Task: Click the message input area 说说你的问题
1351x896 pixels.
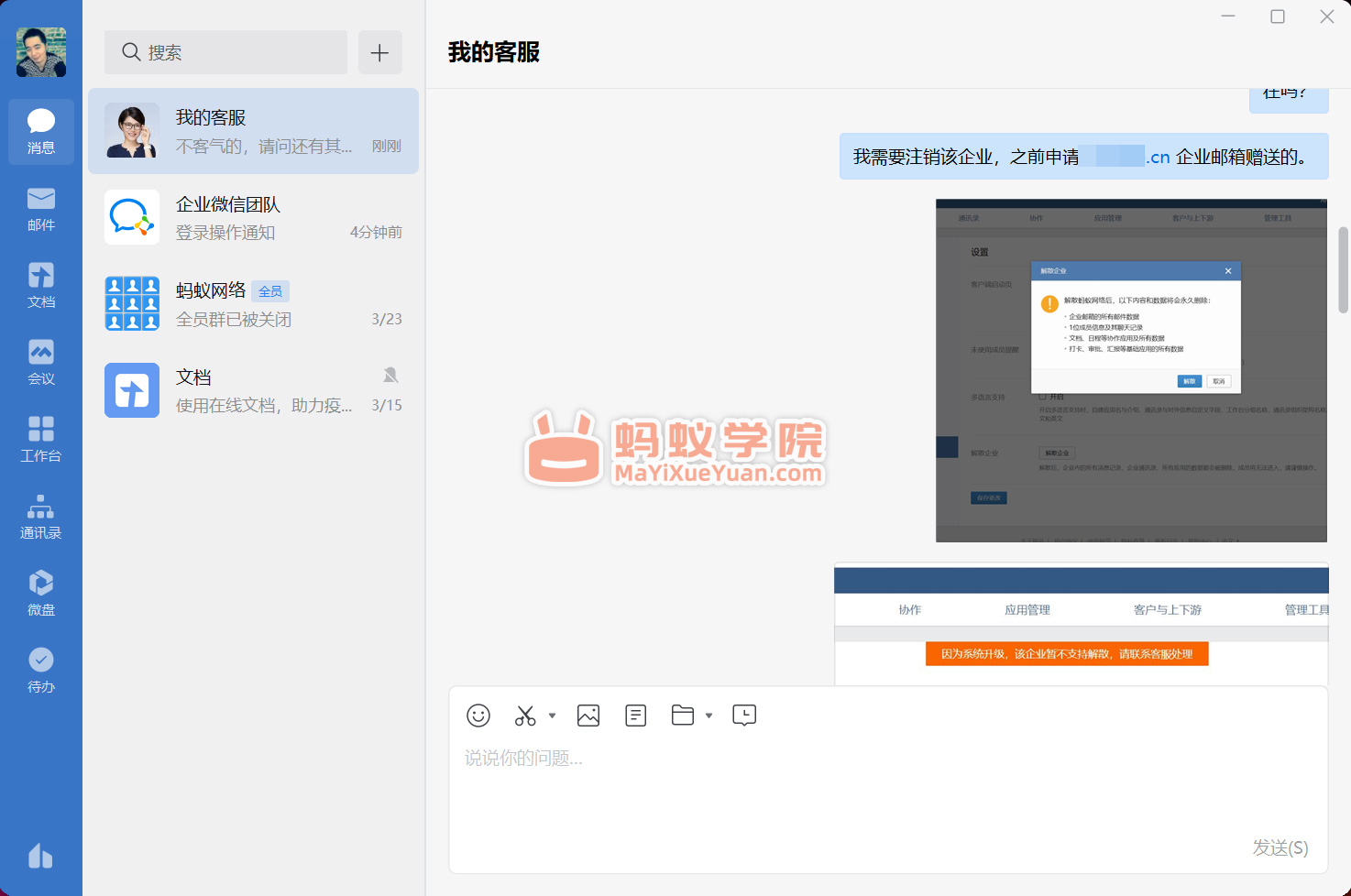Action: pyautogui.click(x=888, y=783)
